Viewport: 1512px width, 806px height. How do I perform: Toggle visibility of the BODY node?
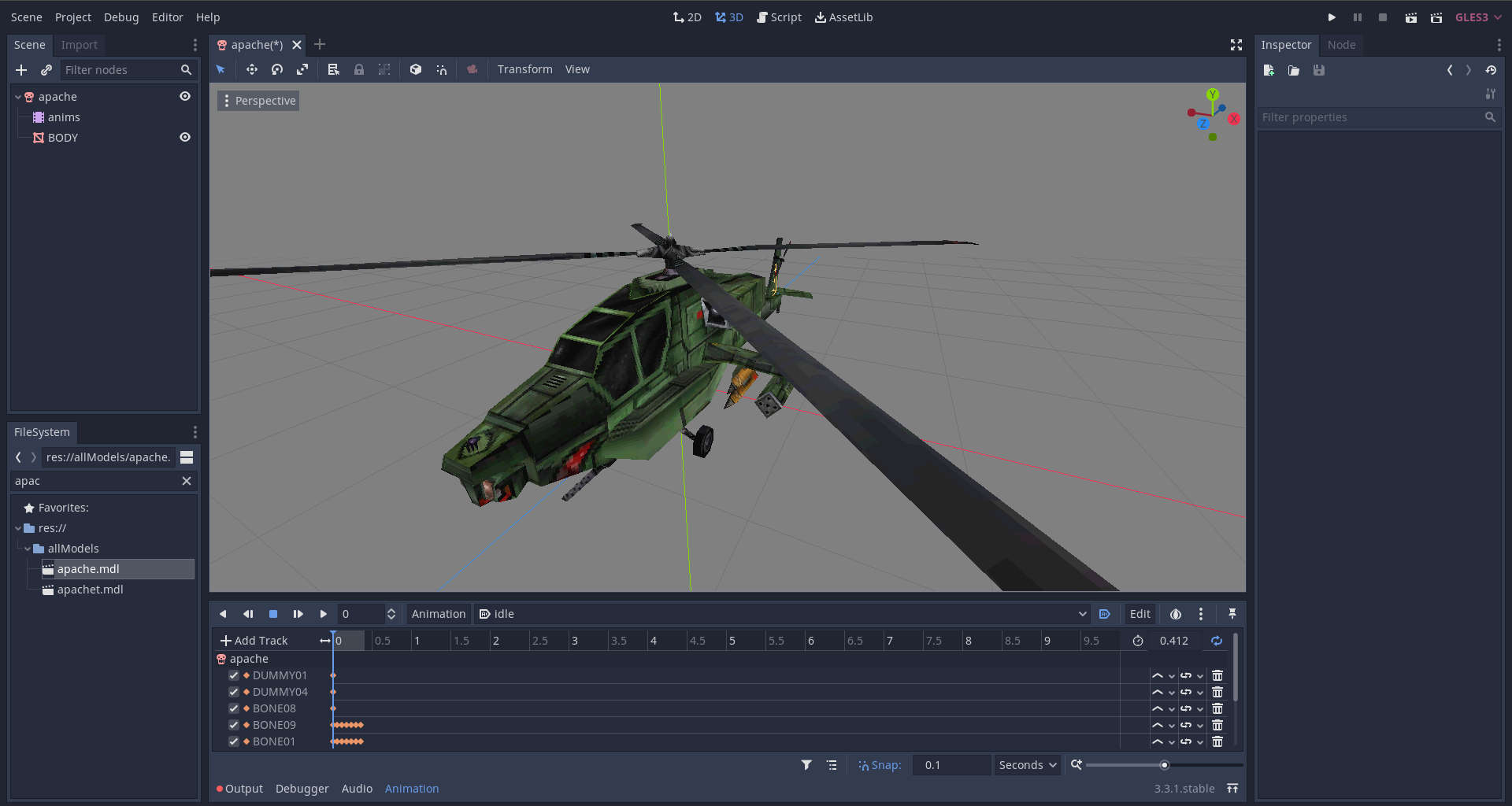coord(185,137)
